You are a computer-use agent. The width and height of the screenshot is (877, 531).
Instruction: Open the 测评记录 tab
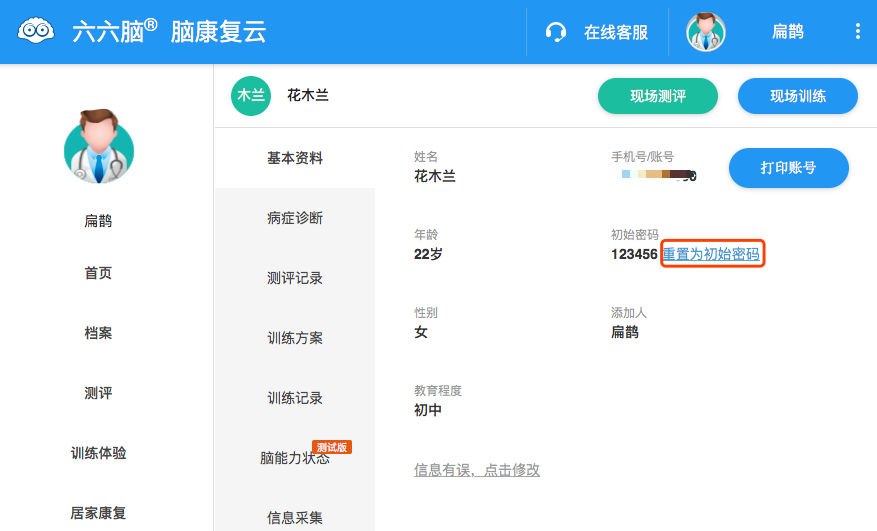point(295,278)
